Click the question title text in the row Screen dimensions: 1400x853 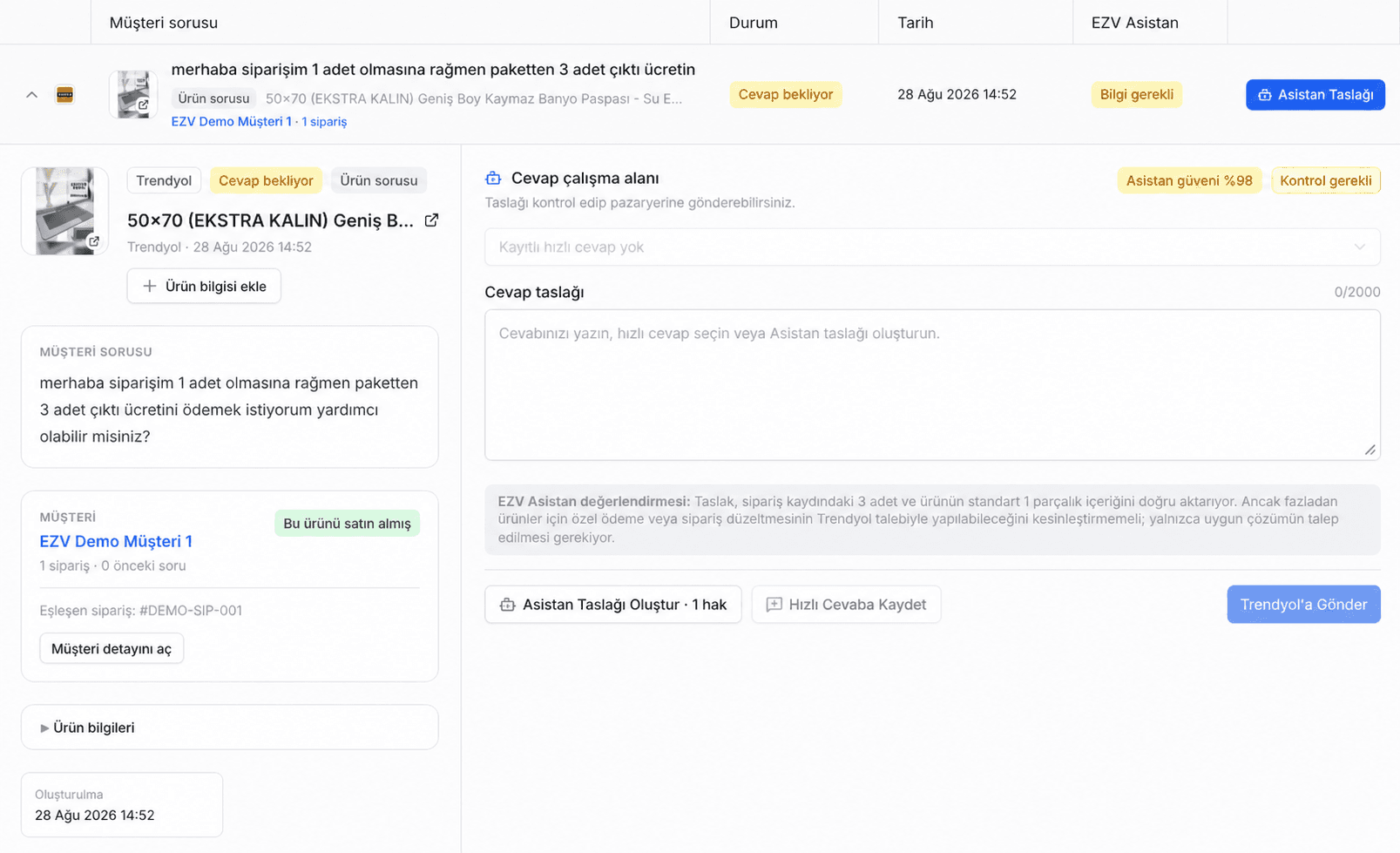click(433, 69)
